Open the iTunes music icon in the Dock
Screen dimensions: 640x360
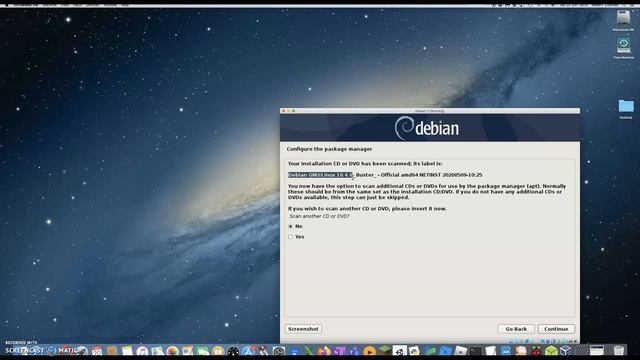coord(142,351)
